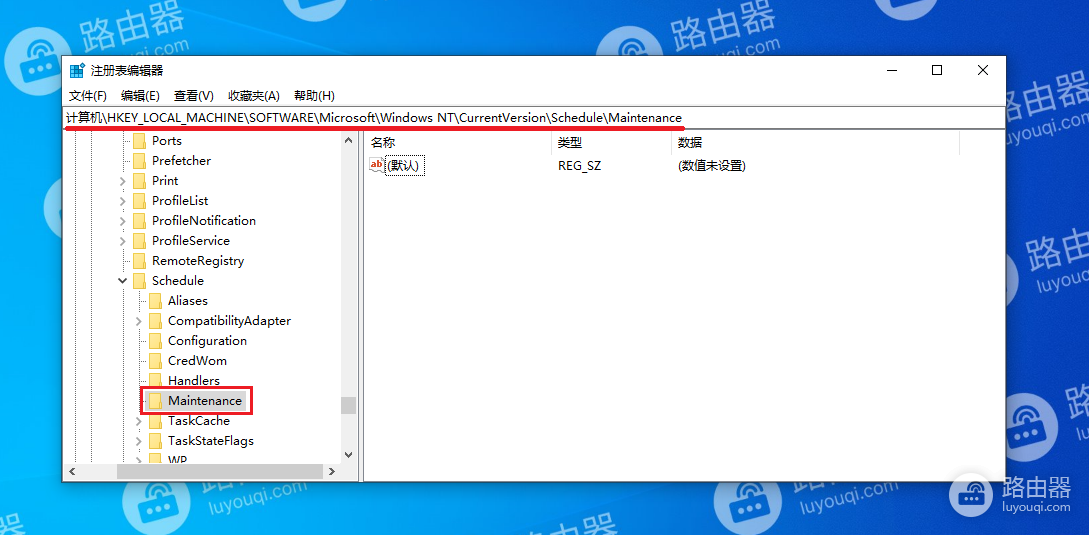Select the ProfileService folder icon
The height and width of the screenshot is (535, 1089).
[x=140, y=241]
